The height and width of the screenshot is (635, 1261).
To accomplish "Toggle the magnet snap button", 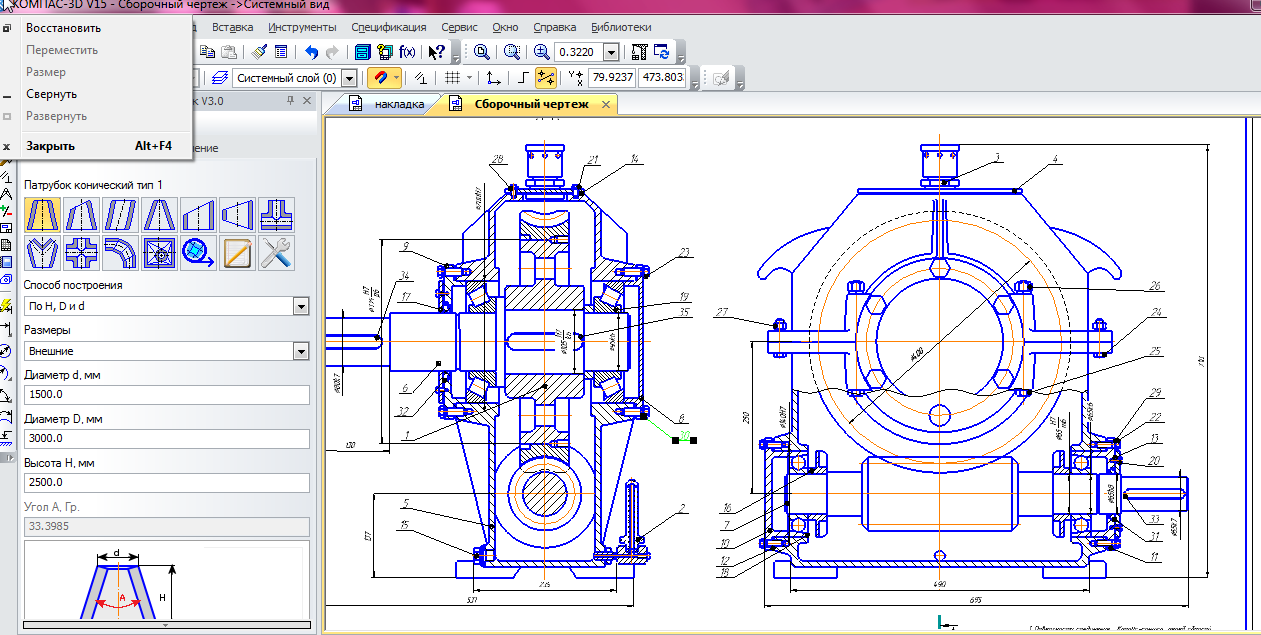I will 379,78.
